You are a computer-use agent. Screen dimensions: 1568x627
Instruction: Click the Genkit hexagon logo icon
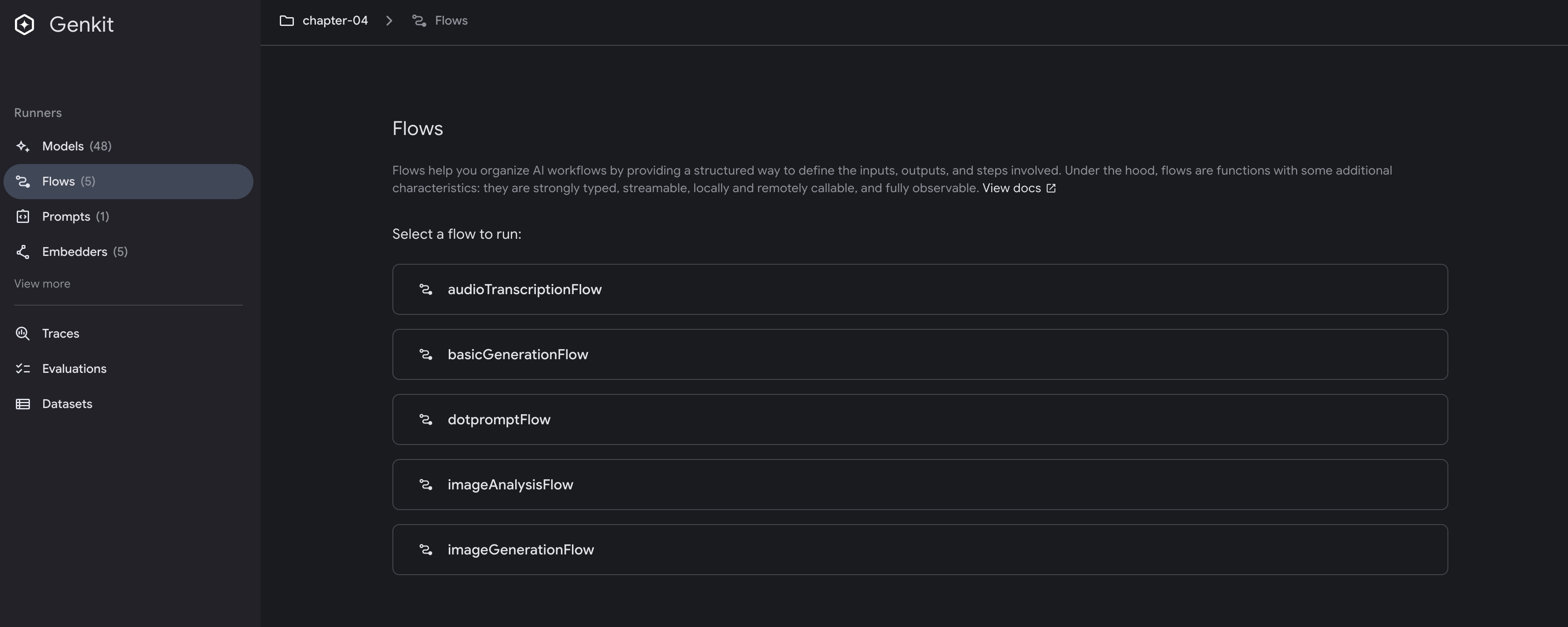coord(24,24)
